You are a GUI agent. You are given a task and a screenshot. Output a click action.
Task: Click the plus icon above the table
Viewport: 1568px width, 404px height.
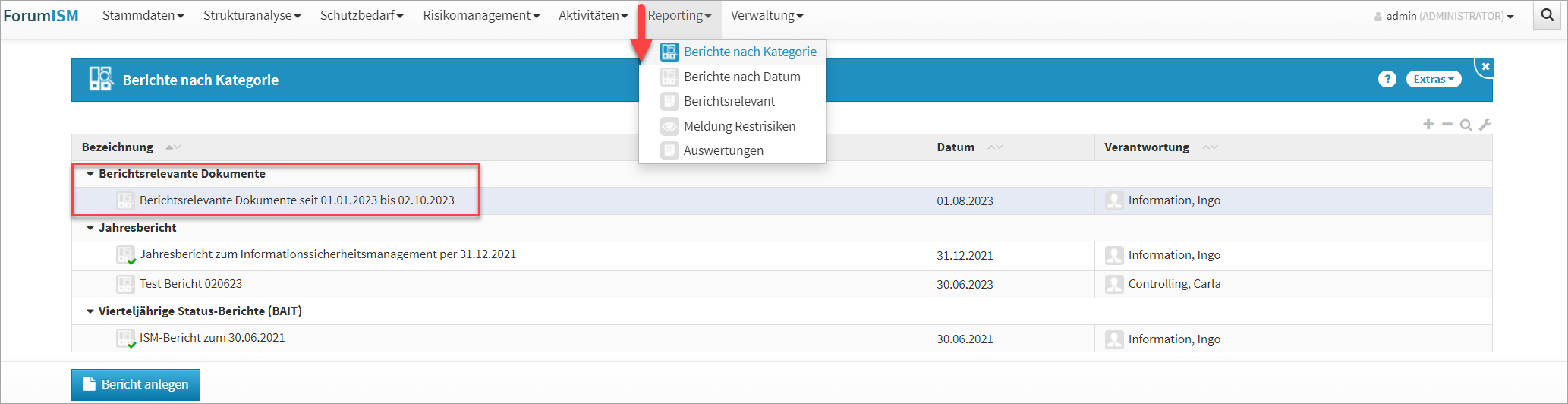pyautogui.click(x=1428, y=125)
